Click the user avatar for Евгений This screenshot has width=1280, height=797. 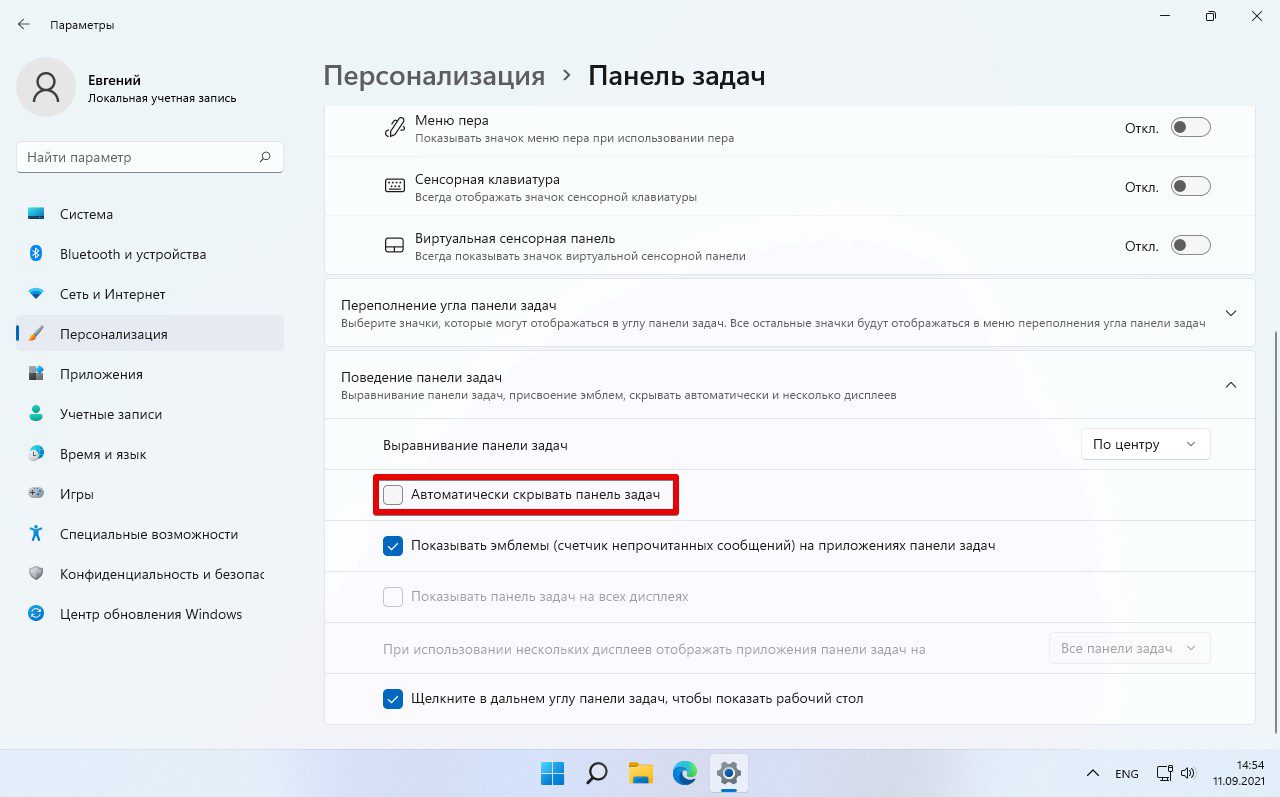click(x=46, y=87)
